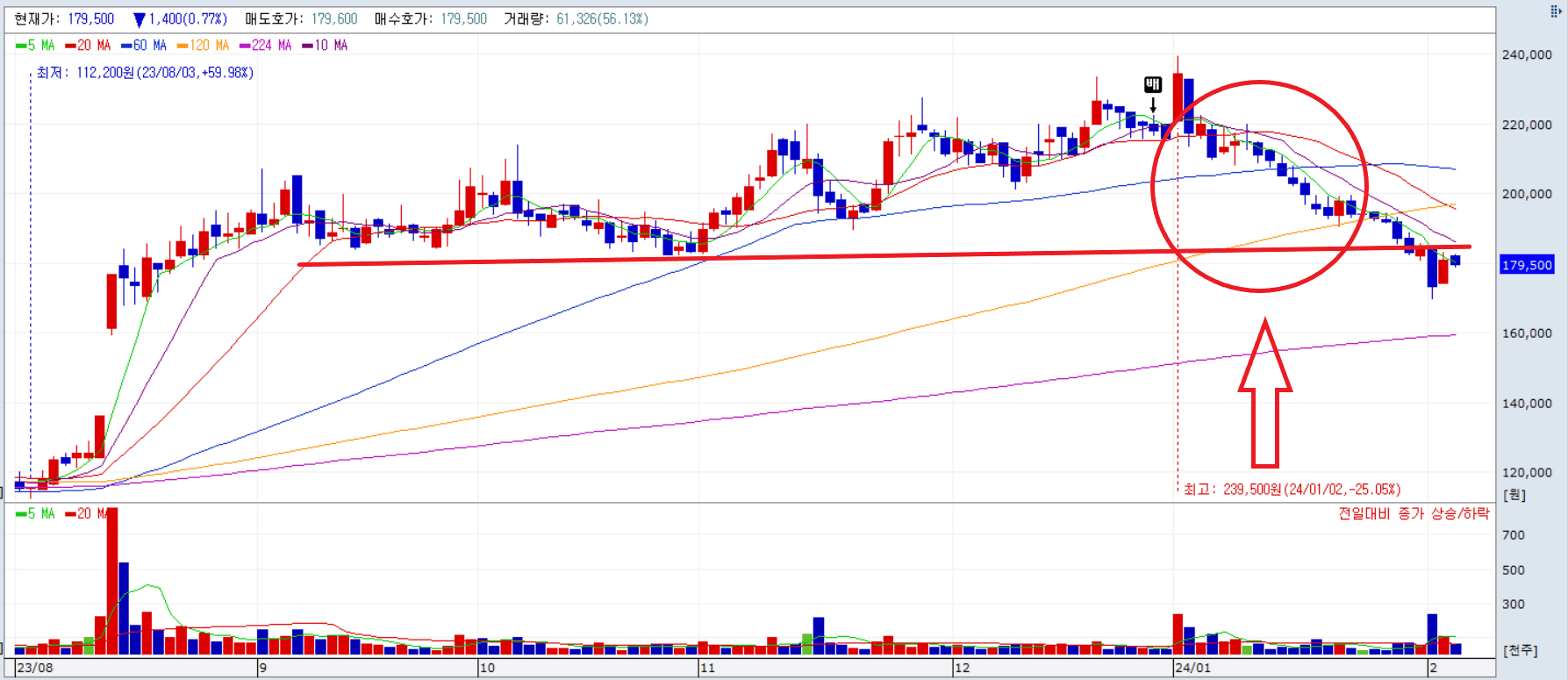Click the highlighted 179,500 price axis tag

[1527, 265]
